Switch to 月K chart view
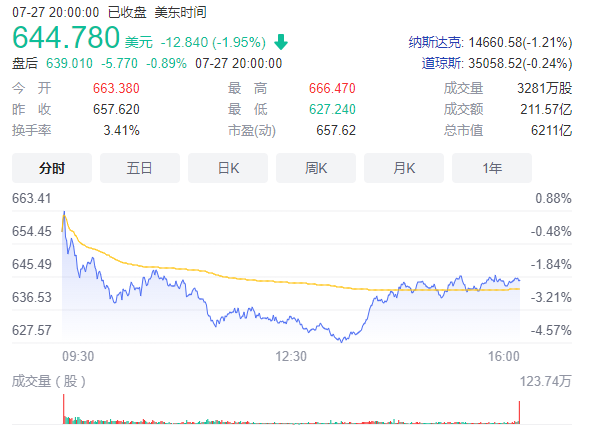The image size is (601, 430). coord(403,169)
